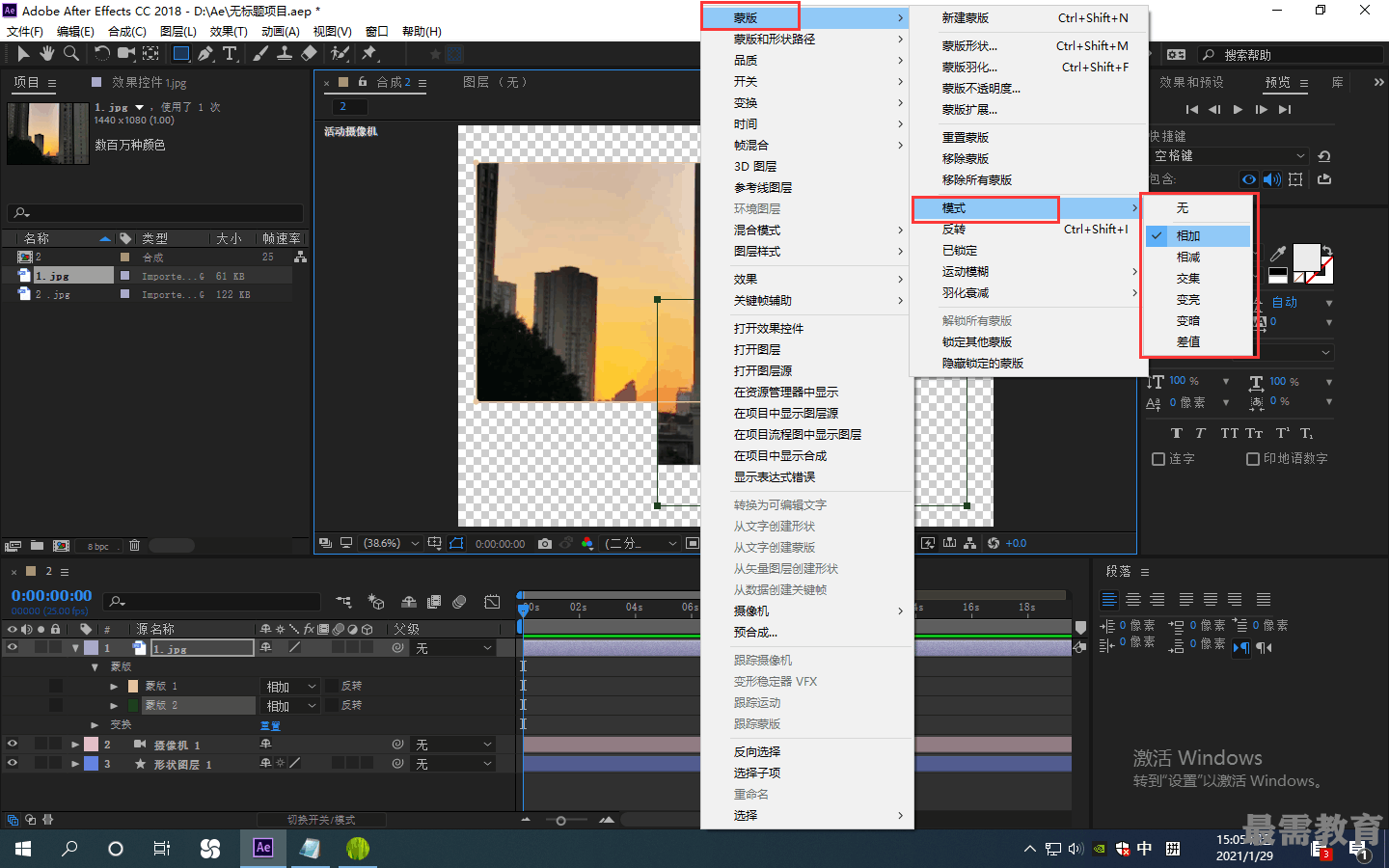The height and width of the screenshot is (868, 1389).
Task: Expand the 摄像机 1 layer
Action: click(x=75, y=745)
